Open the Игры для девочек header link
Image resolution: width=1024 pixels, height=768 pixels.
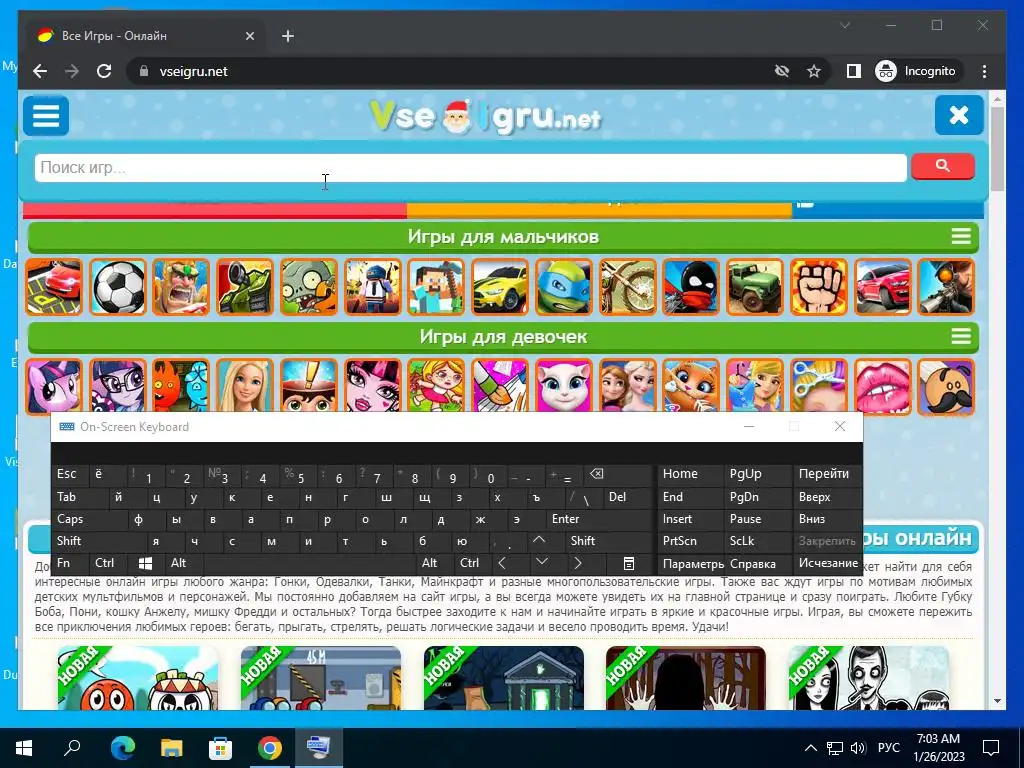tap(503, 336)
